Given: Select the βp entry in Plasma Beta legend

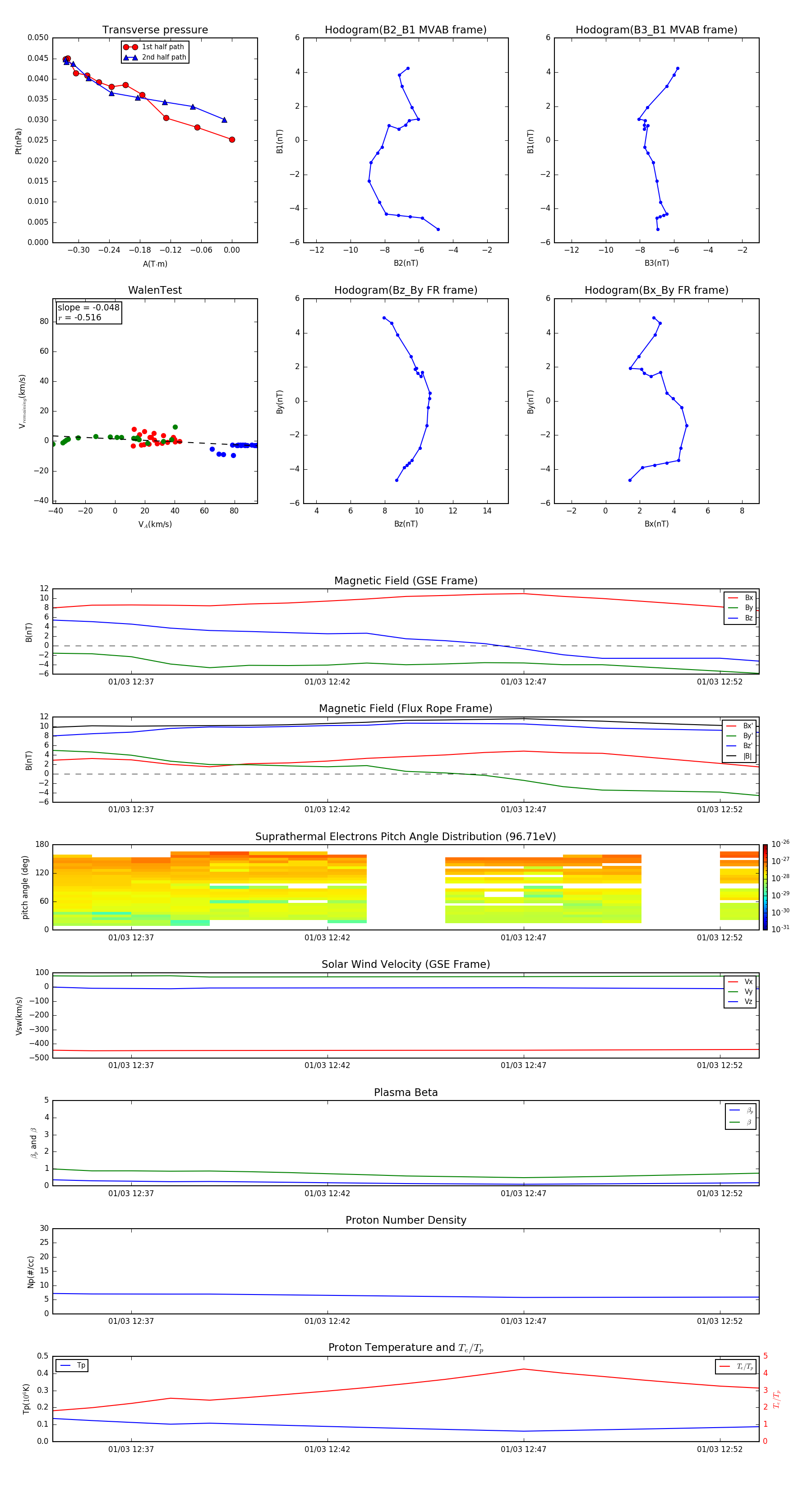Looking at the screenshot, I should coord(741,1110).
